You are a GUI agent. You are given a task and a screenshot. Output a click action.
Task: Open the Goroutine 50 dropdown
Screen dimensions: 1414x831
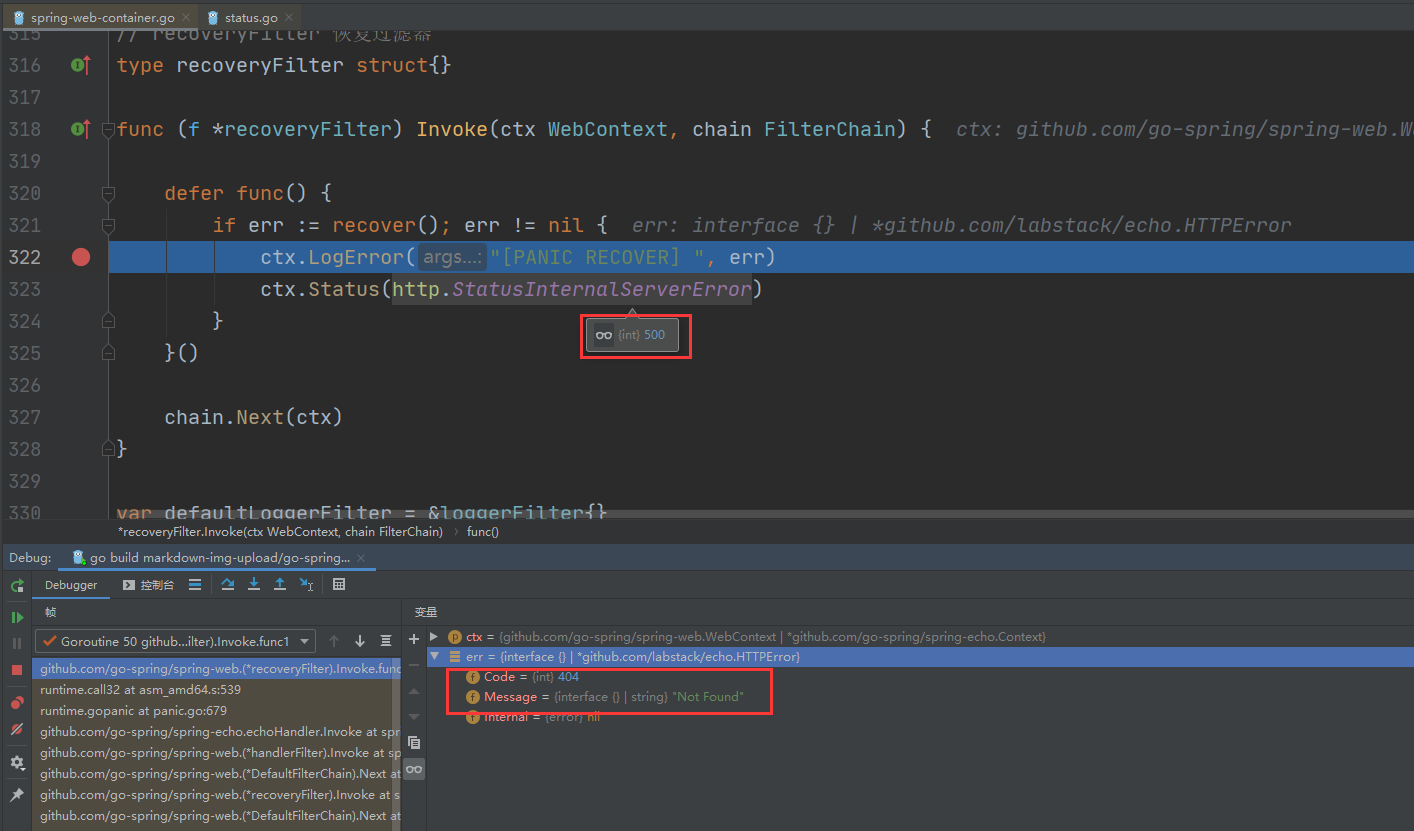pyautogui.click(x=175, y=641)
